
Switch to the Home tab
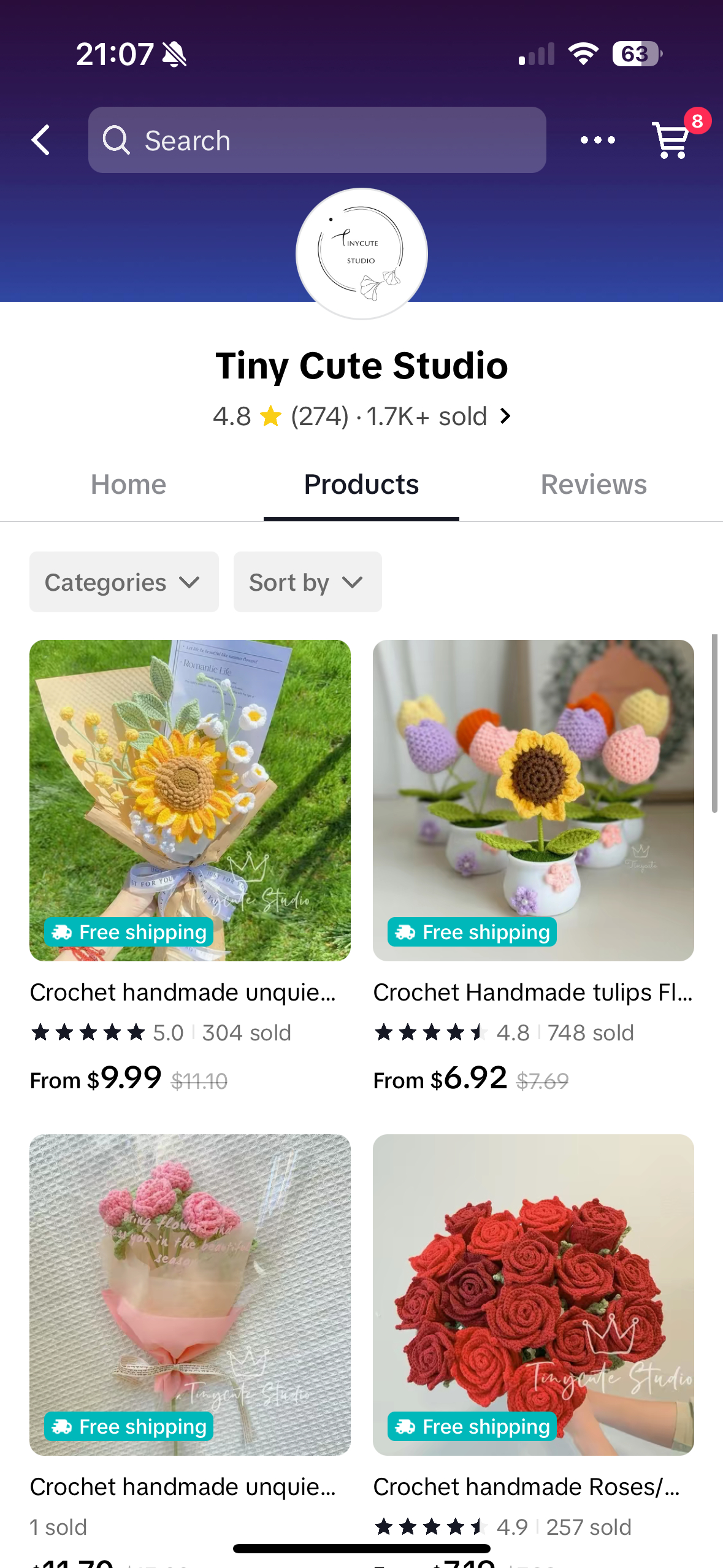(129, 485)
